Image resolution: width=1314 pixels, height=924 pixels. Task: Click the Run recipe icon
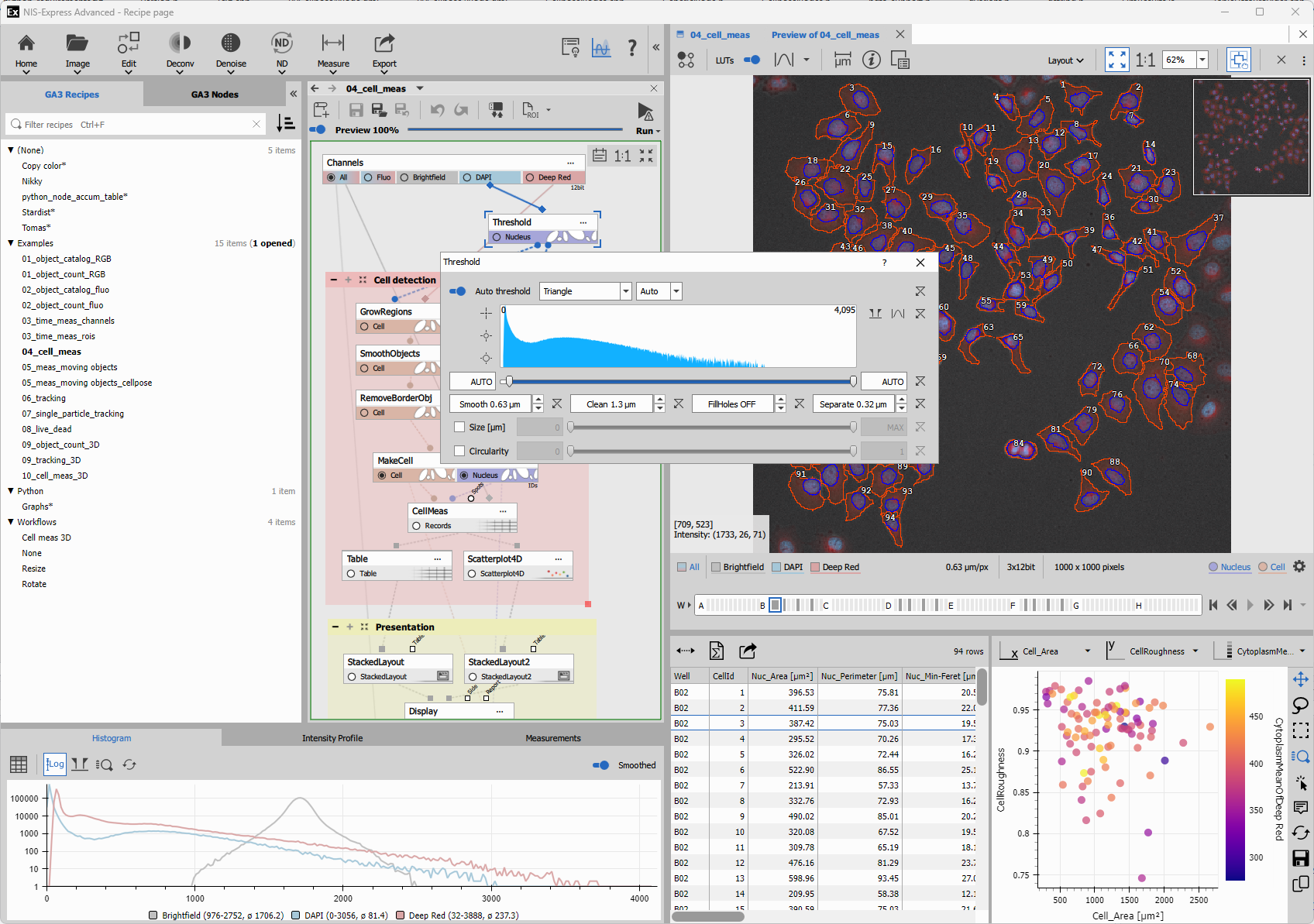[645, 112]
